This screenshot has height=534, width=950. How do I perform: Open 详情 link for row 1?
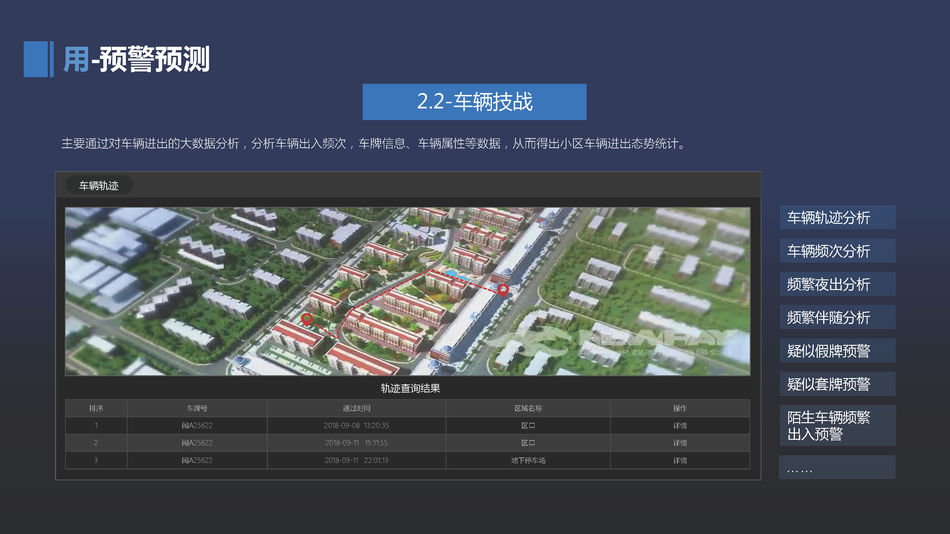coord(680,426)
